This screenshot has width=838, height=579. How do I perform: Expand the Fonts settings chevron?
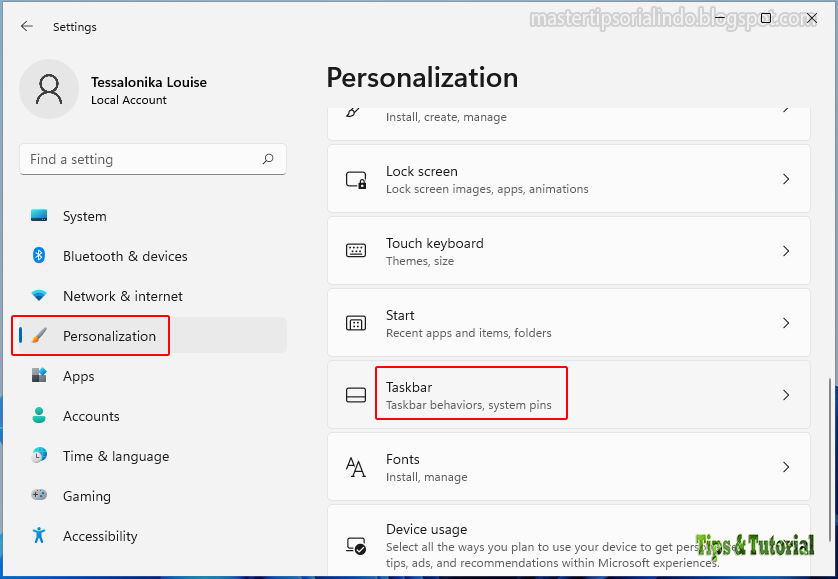(785, 466)
